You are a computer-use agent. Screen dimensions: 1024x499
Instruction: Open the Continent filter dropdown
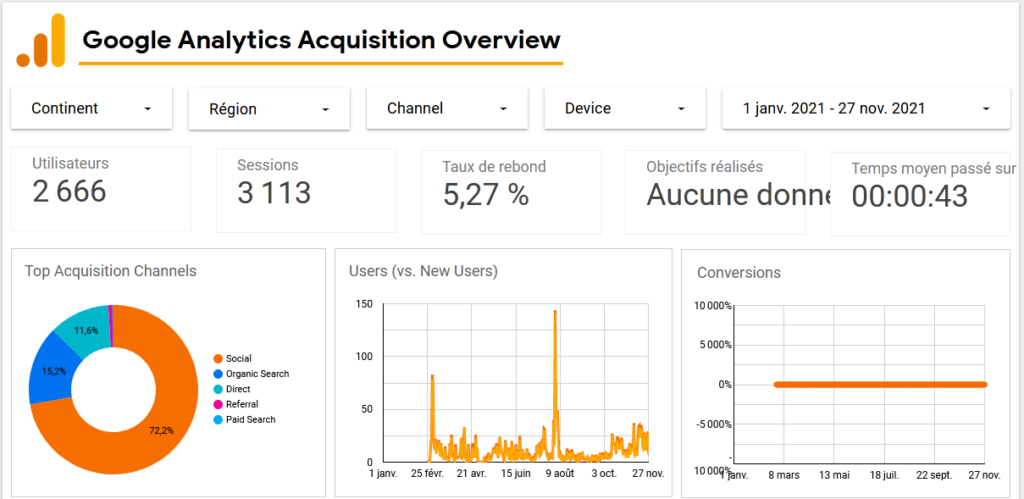tap(91, 108)
